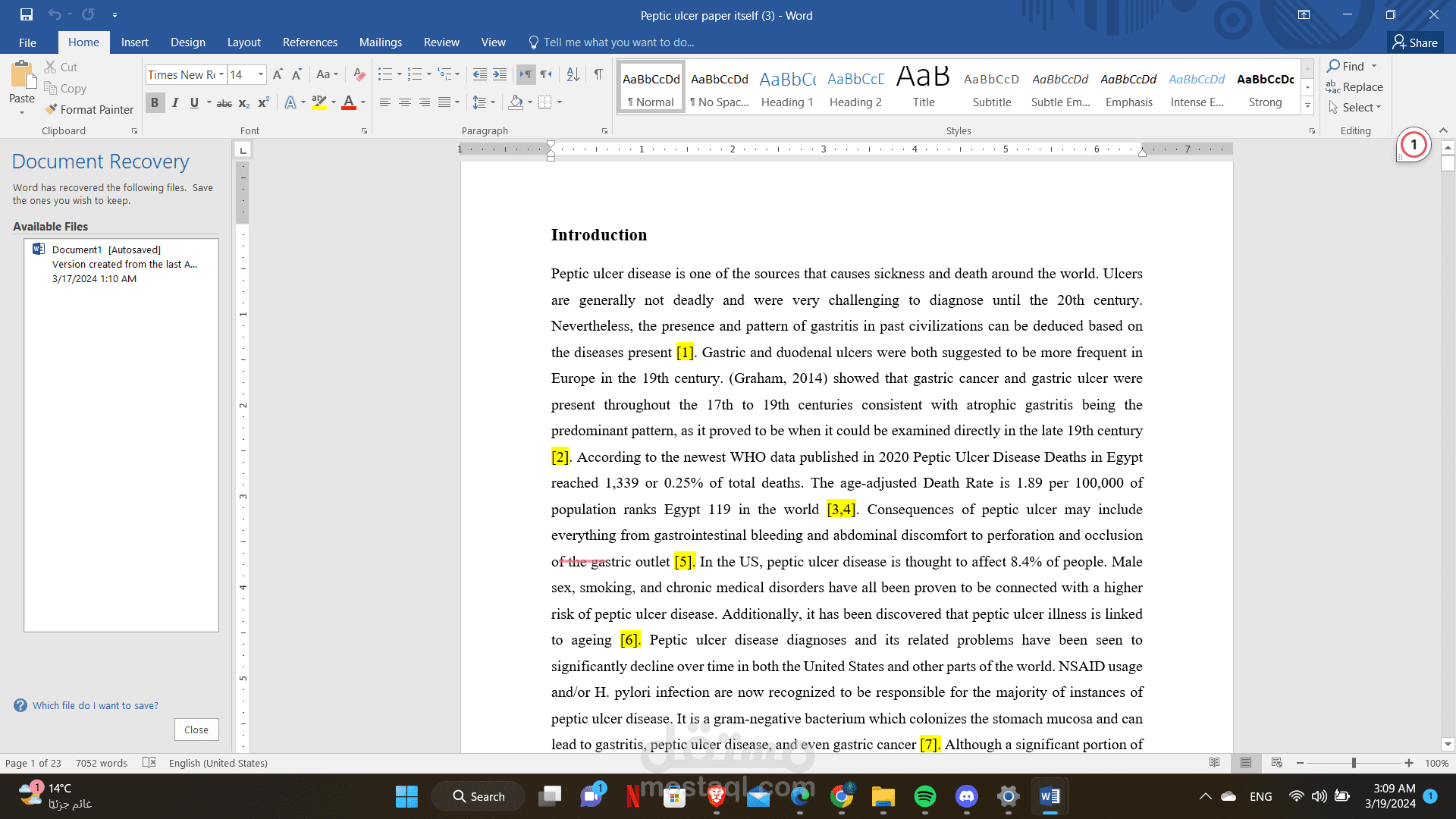Decrease paragraph indent
Viewport: 1456px width, 819px height.
[x=479, y=74]
